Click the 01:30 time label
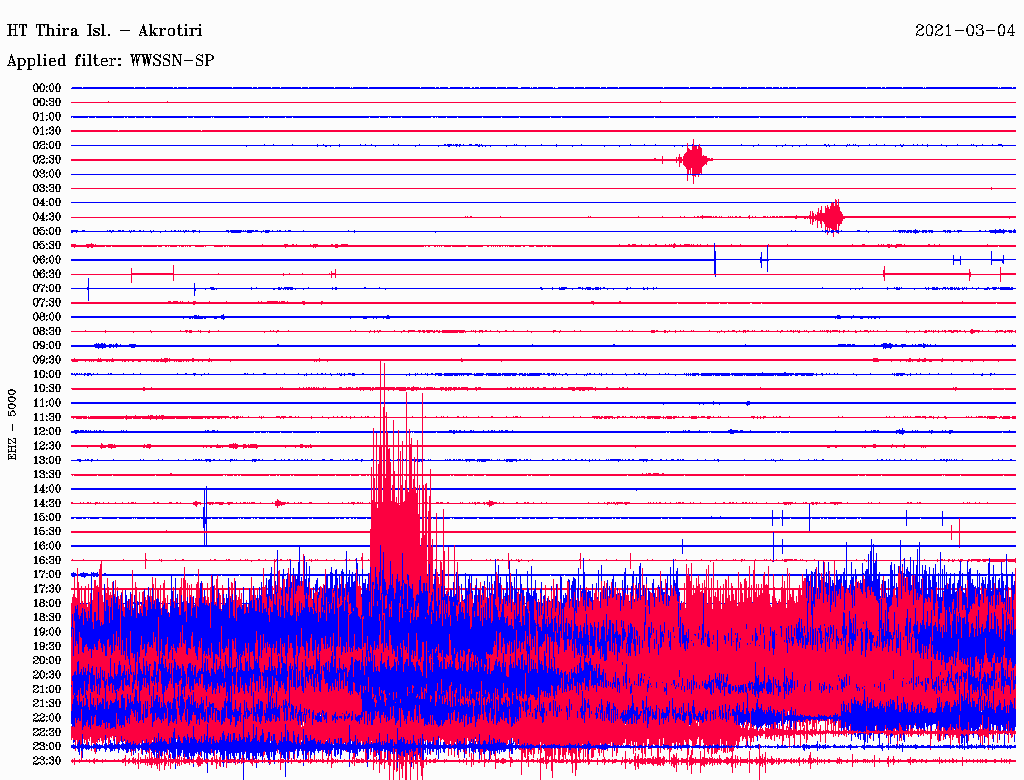The image size is (1024, 780). pyautogui.click(x=47, y=131)
